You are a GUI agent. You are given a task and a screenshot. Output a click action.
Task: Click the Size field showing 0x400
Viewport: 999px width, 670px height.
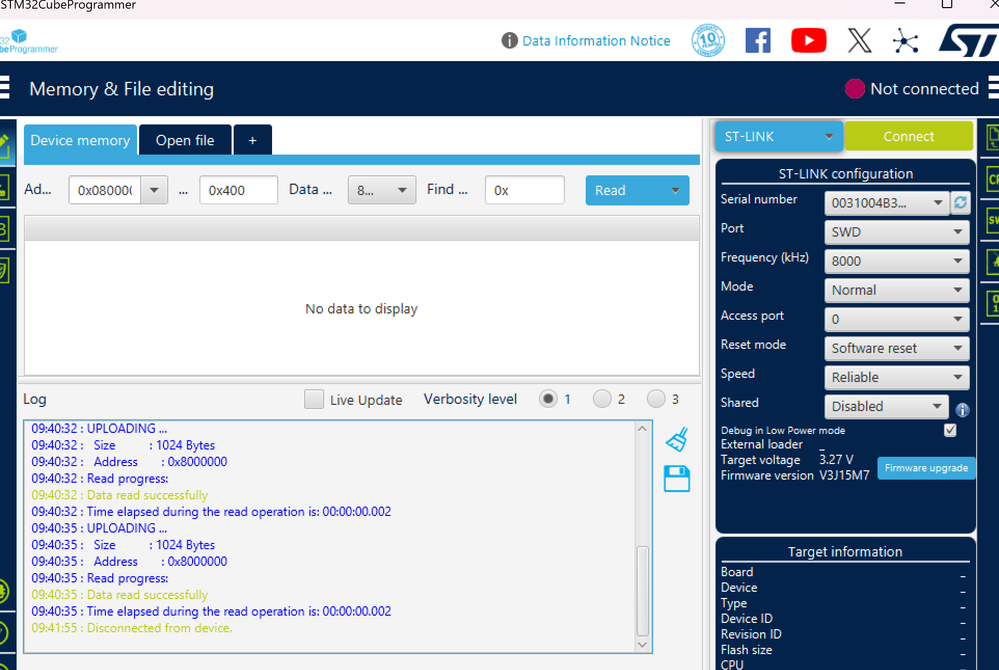(238, 190)
